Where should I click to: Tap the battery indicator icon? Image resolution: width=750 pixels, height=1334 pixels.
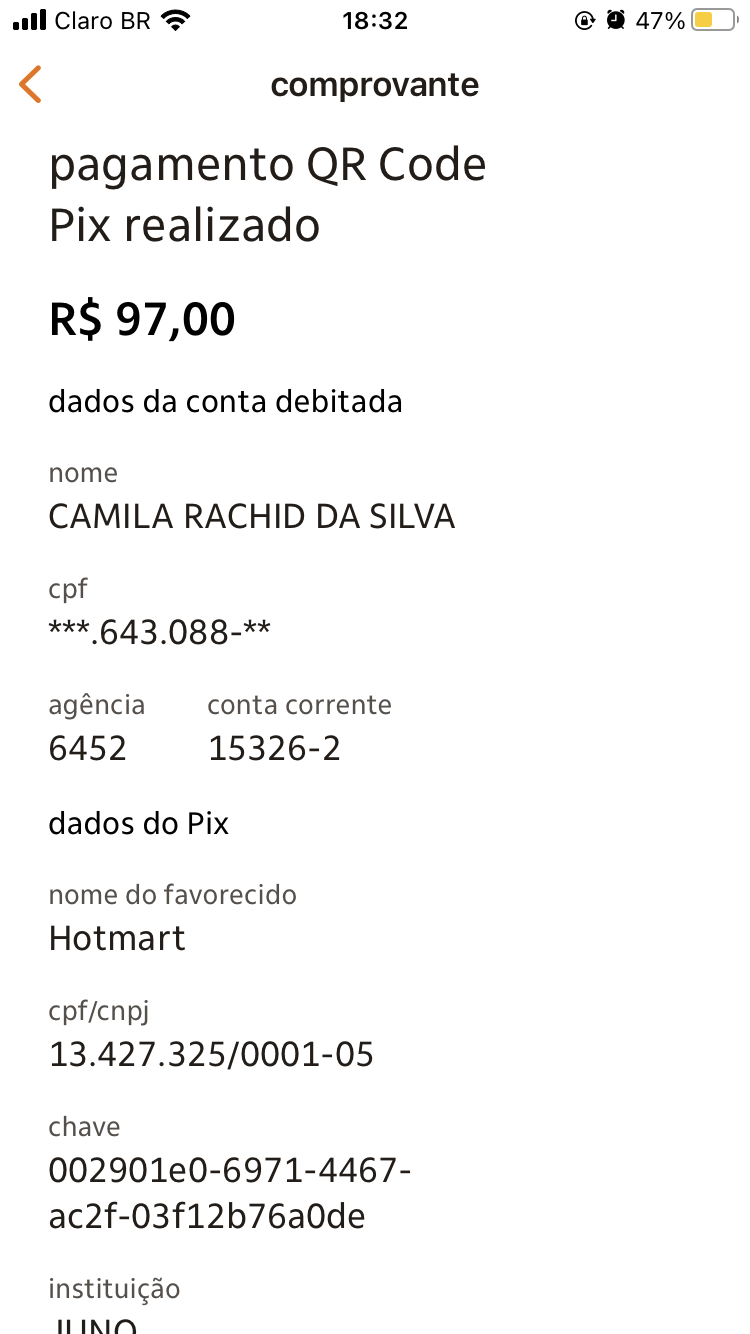714,20
